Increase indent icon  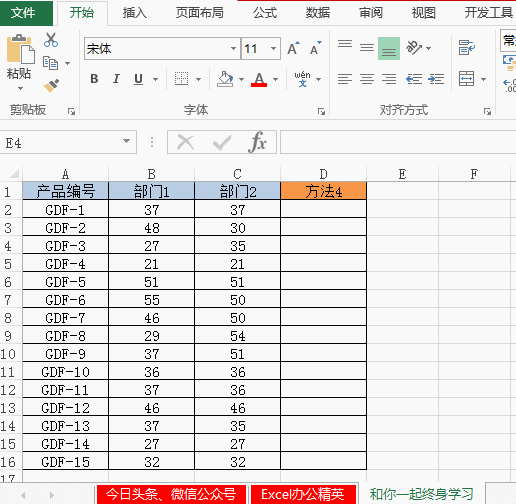click(x=436, y=79)
